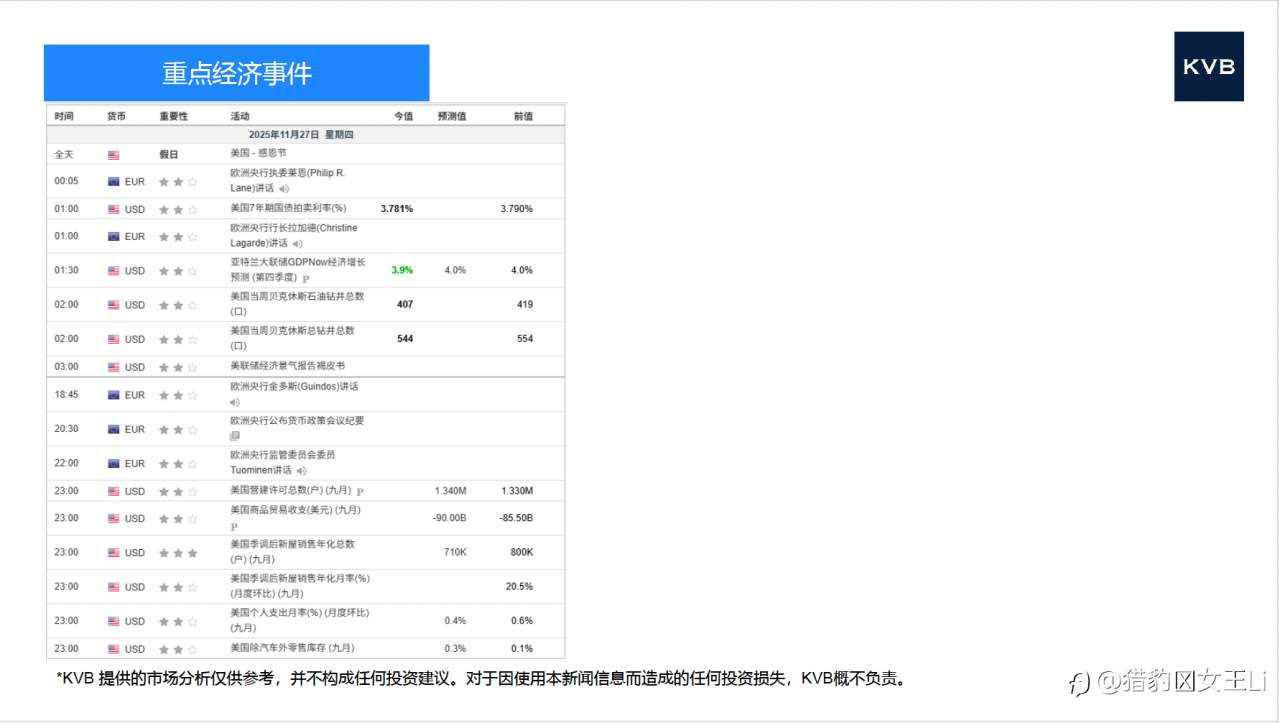Open the 亚特兰大联储GDPNow经济增长预测 event
Viewport: 1280px width, 723px height.
(x=298, y=270)
